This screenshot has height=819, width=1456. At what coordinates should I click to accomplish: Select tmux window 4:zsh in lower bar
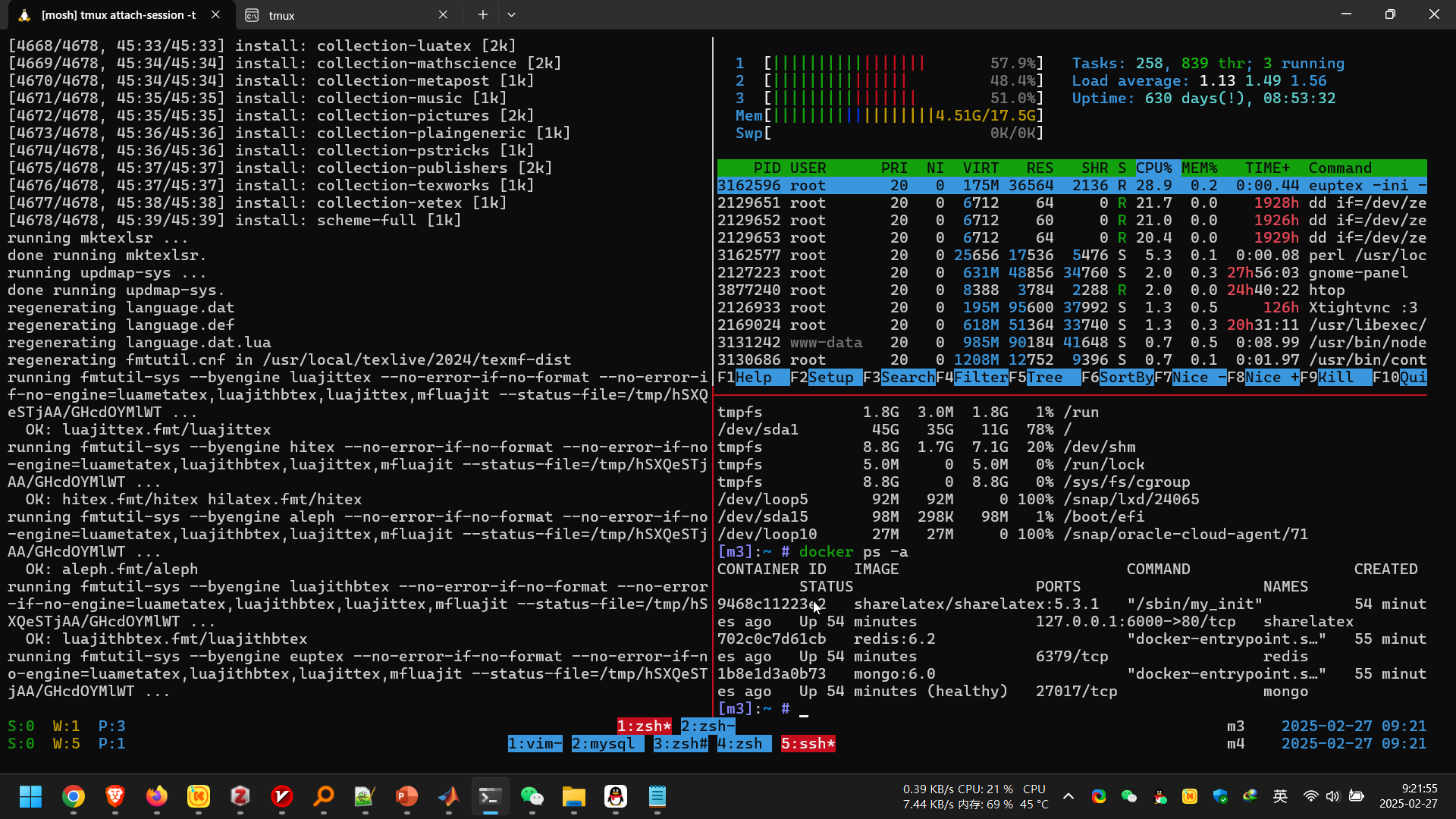pos(744,744)
